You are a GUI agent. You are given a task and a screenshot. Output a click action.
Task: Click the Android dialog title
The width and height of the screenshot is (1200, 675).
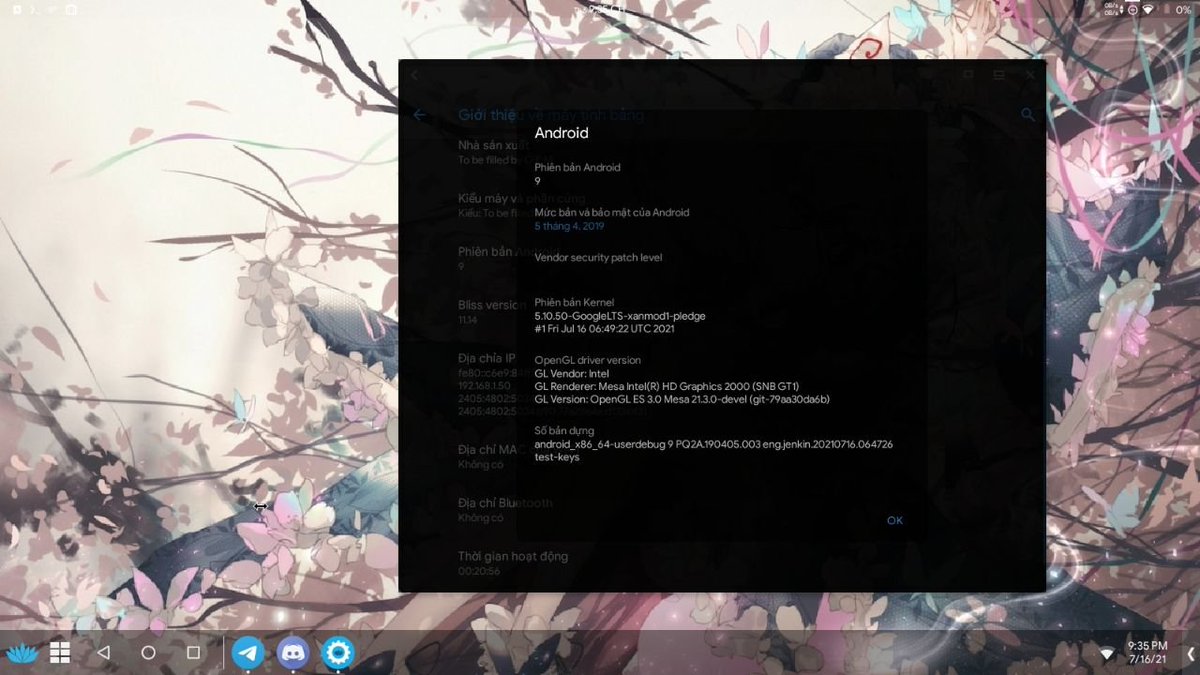[561, 133]
